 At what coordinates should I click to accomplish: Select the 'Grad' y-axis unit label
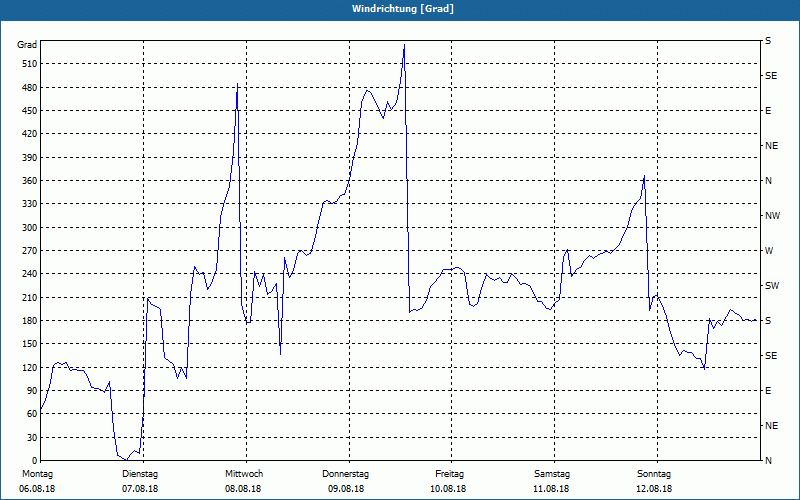27,45
